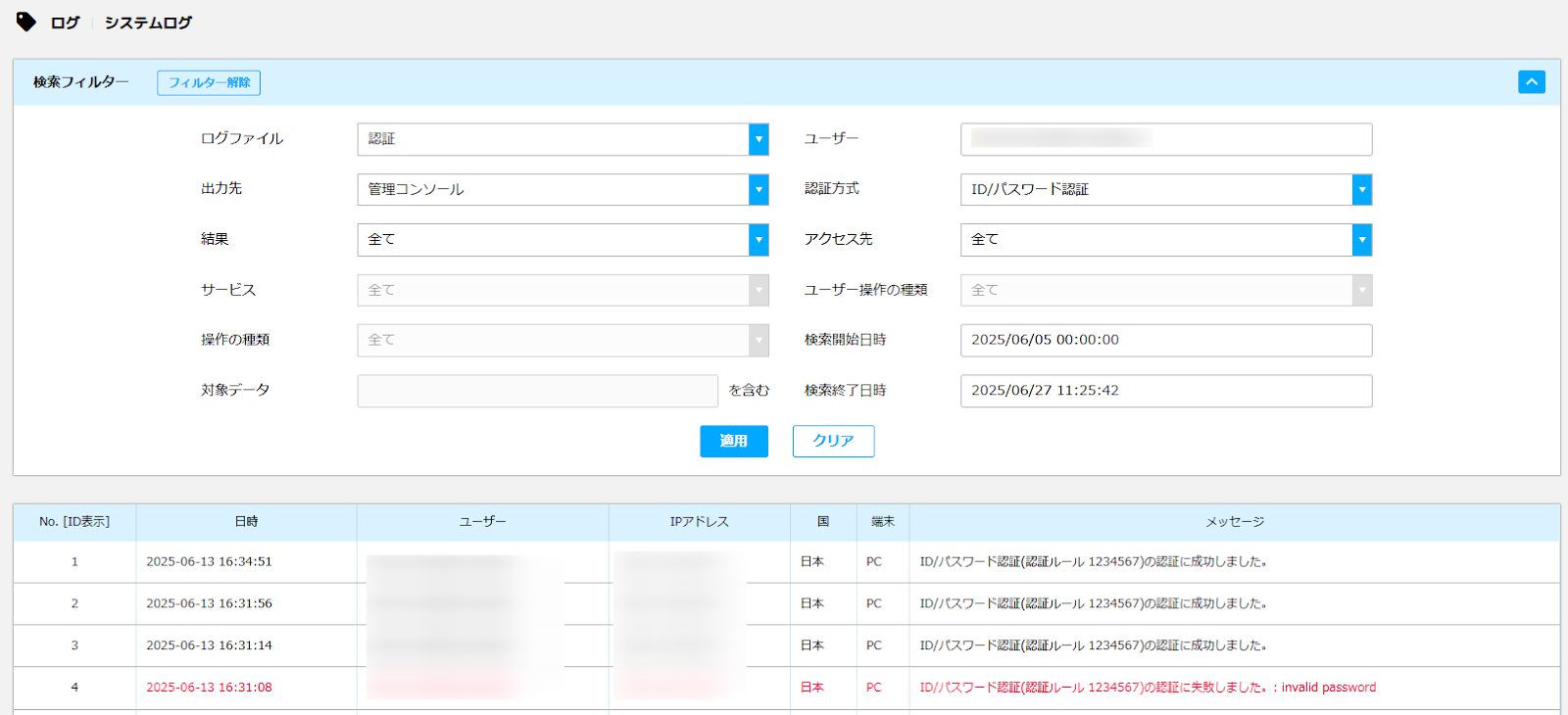Viewport: 1568px width, 715px height.
Task: Click the 検索終了日時 date field
Action: click(x=1166, y=391)
